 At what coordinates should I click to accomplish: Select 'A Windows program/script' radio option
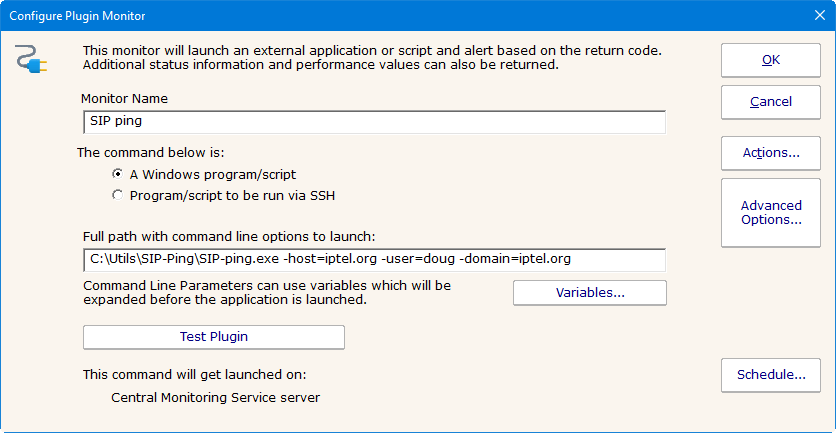point(118,174)
